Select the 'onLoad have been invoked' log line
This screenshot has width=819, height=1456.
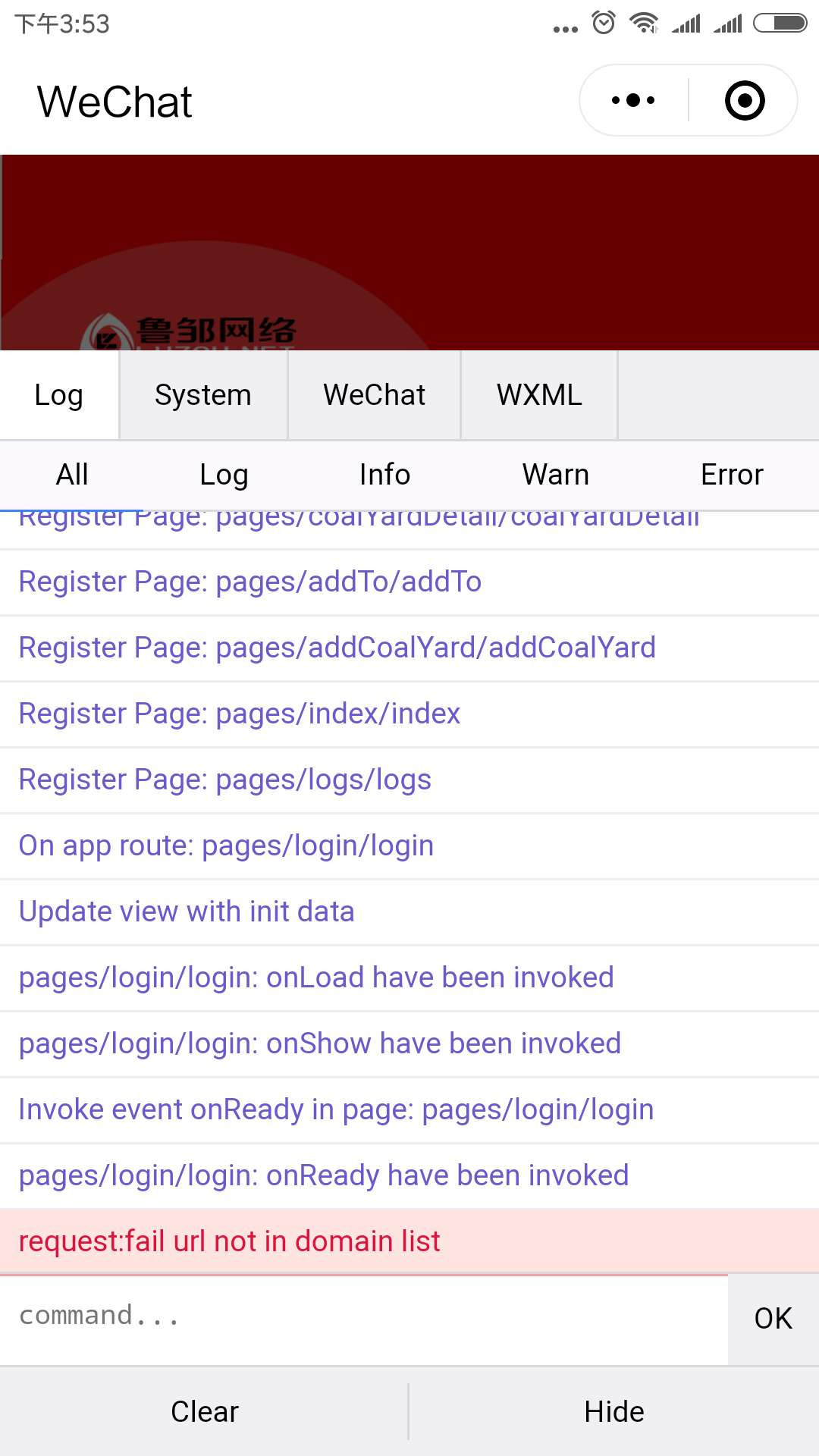point(409,977)
